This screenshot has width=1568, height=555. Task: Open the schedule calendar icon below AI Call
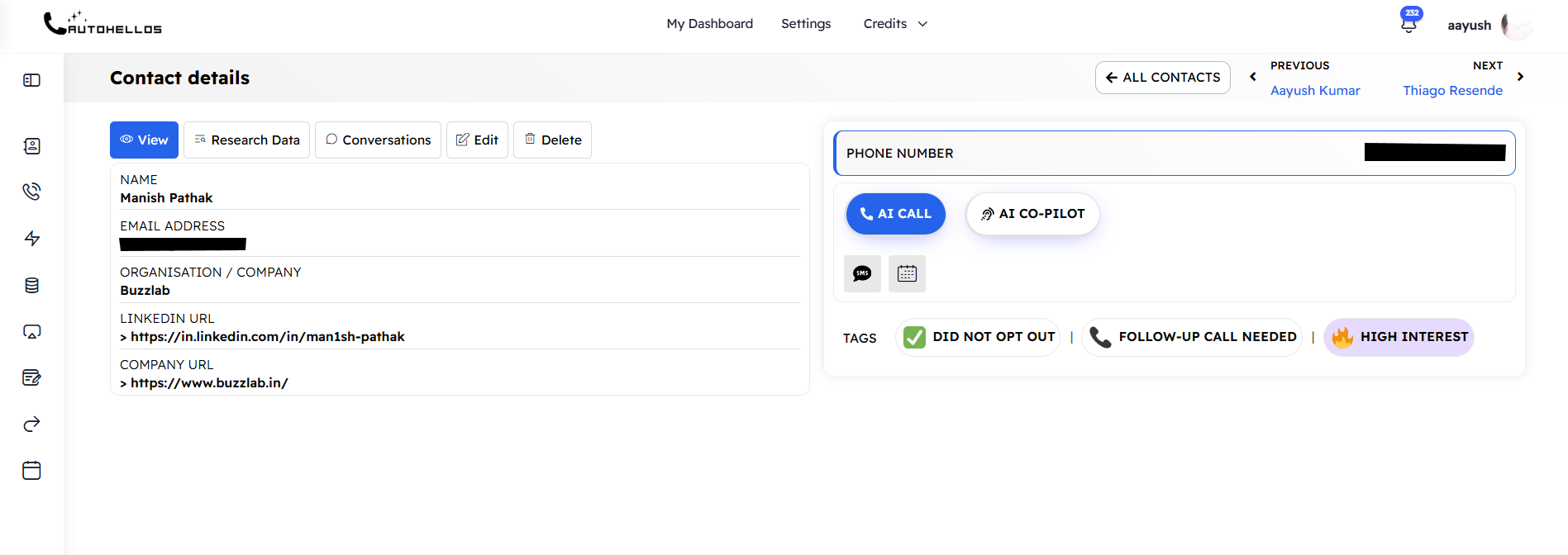(x=907, y=273)
